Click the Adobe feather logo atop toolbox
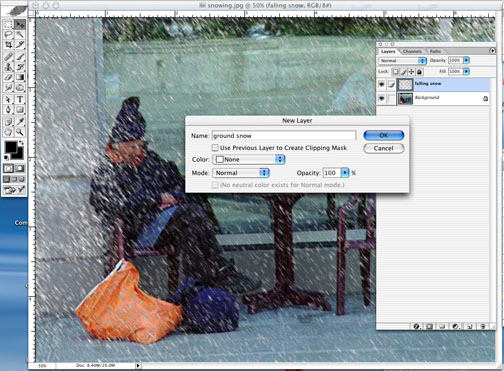 pyautogui.click(x=14, y=11)
